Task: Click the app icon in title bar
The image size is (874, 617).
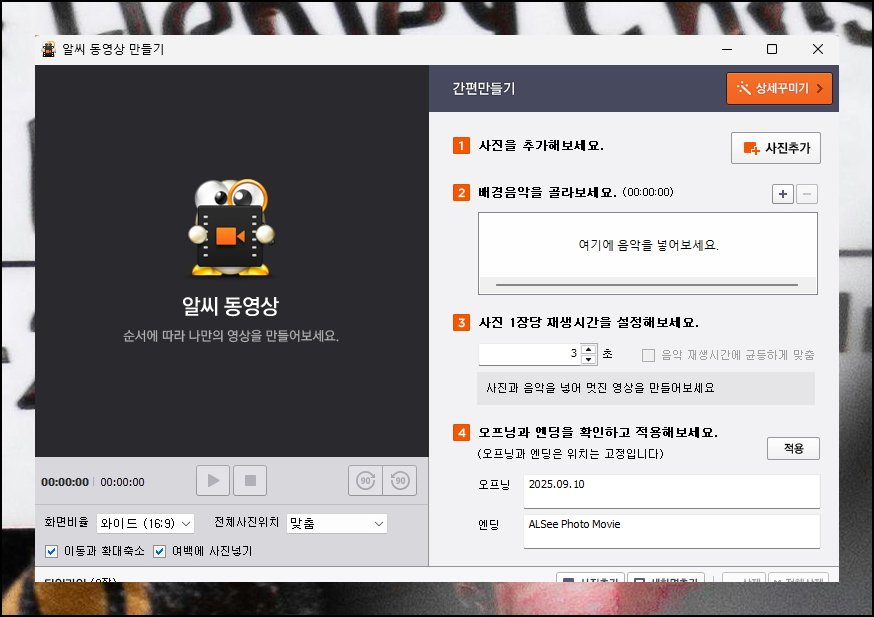Action: tap(48, 49)
